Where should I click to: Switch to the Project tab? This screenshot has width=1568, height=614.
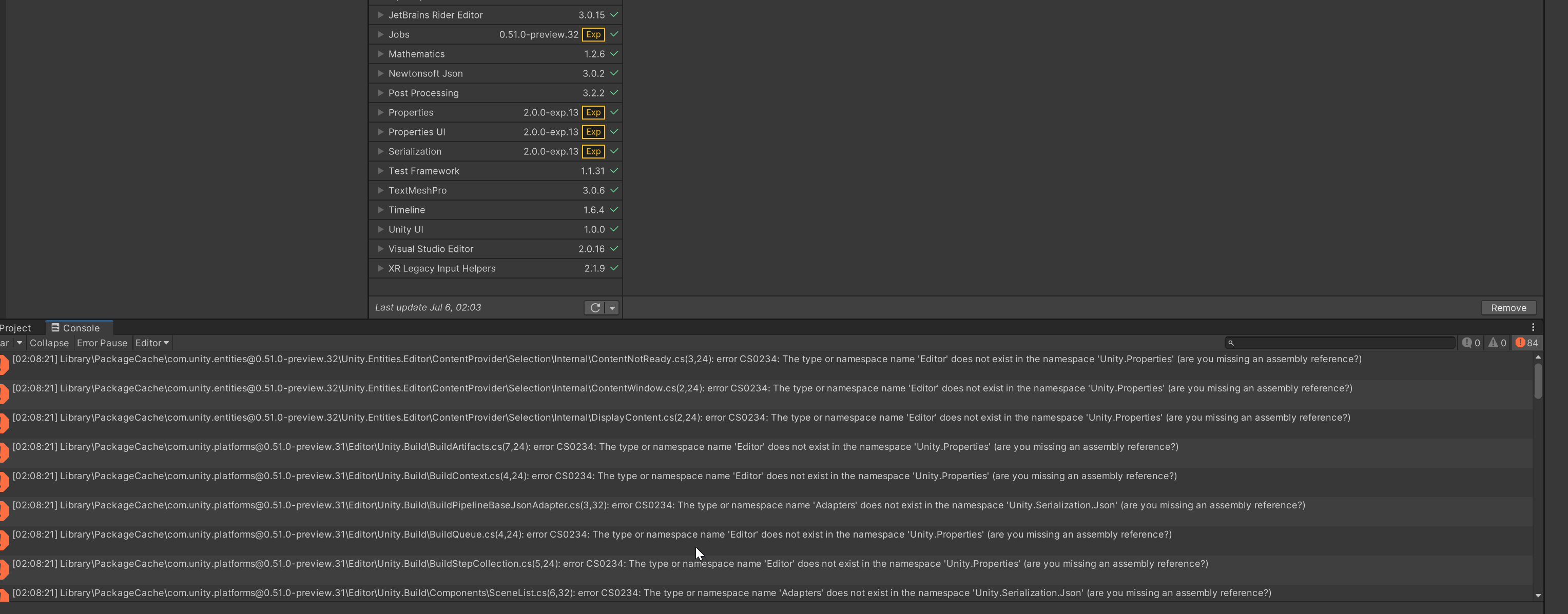pyautogui.click(x=16, y=328)
